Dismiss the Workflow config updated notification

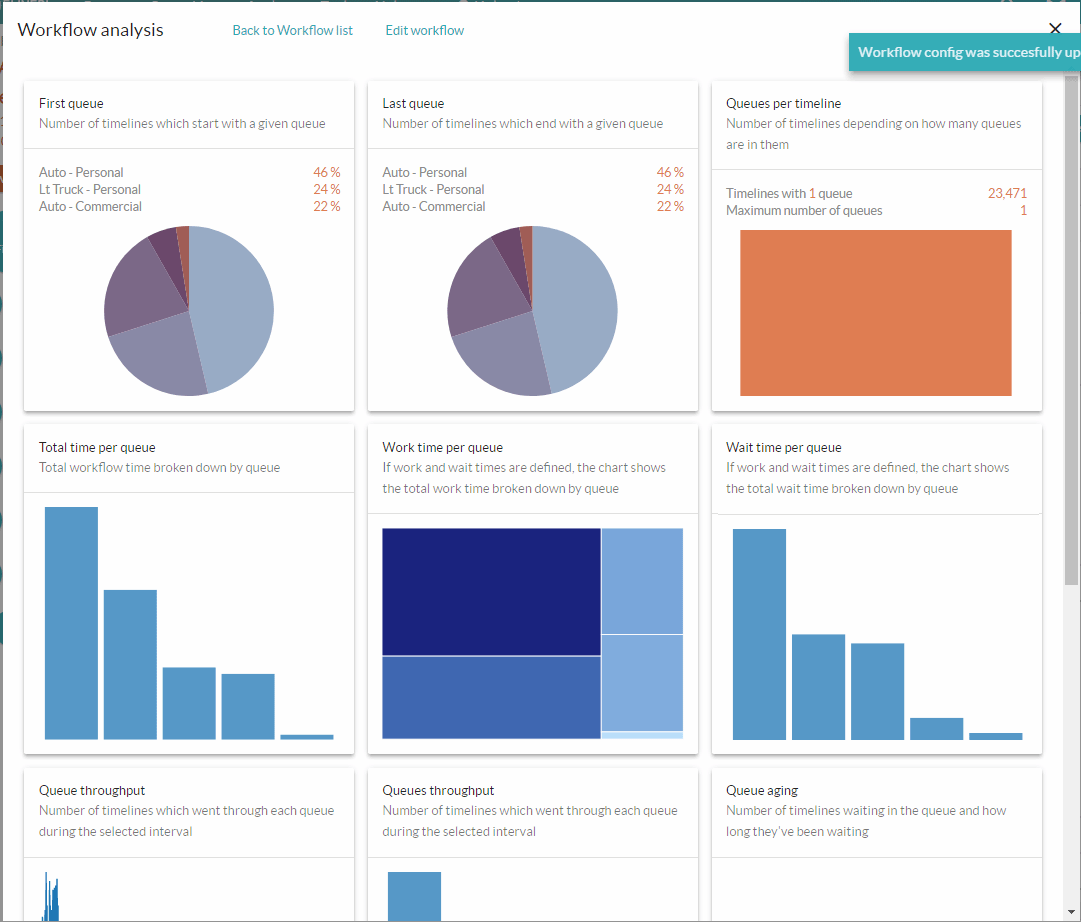click(x=965, y=52)
